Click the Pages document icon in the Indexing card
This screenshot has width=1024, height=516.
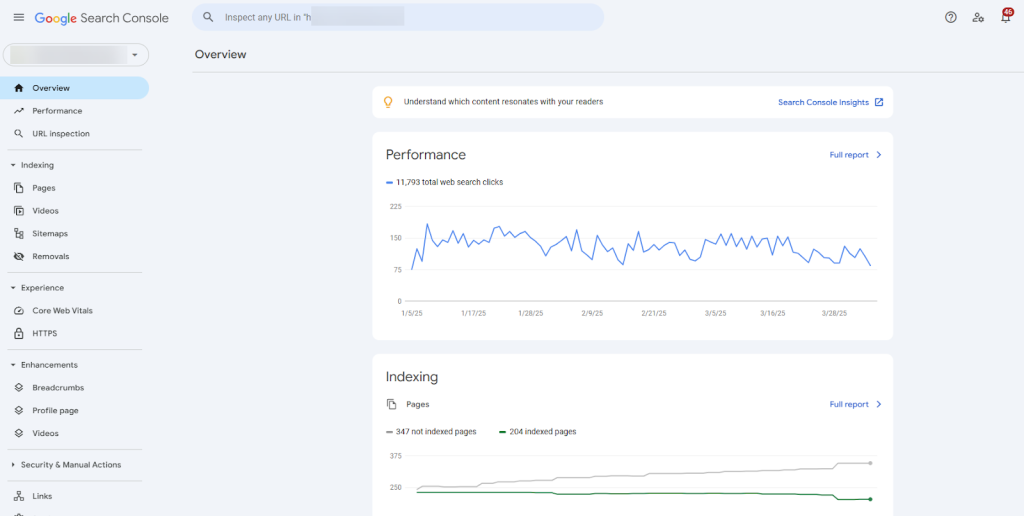tap(392, 404)
